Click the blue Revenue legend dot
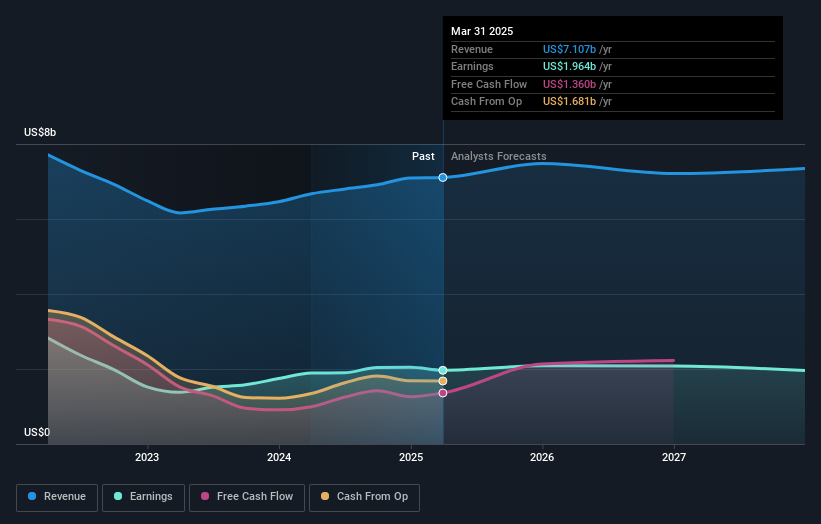This screenshot has height=524, width=821. [32, 496]
